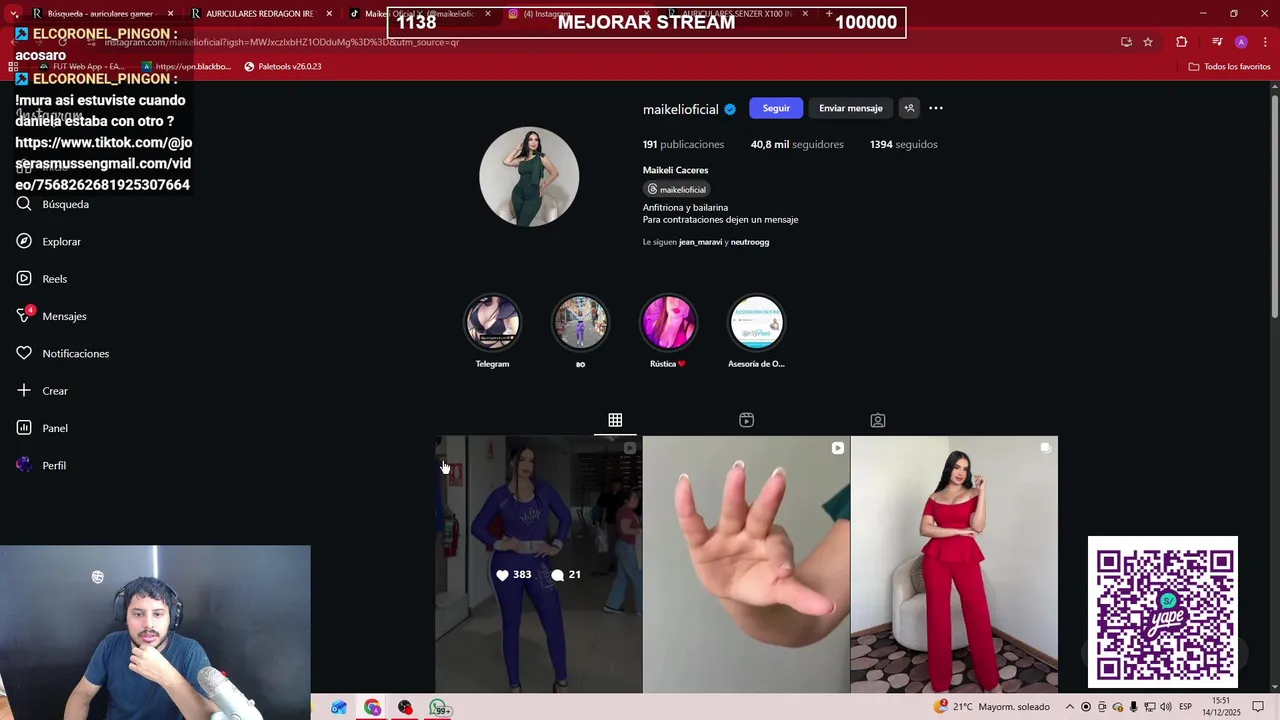Switch to the Reels tab icon

click(746, 420)
